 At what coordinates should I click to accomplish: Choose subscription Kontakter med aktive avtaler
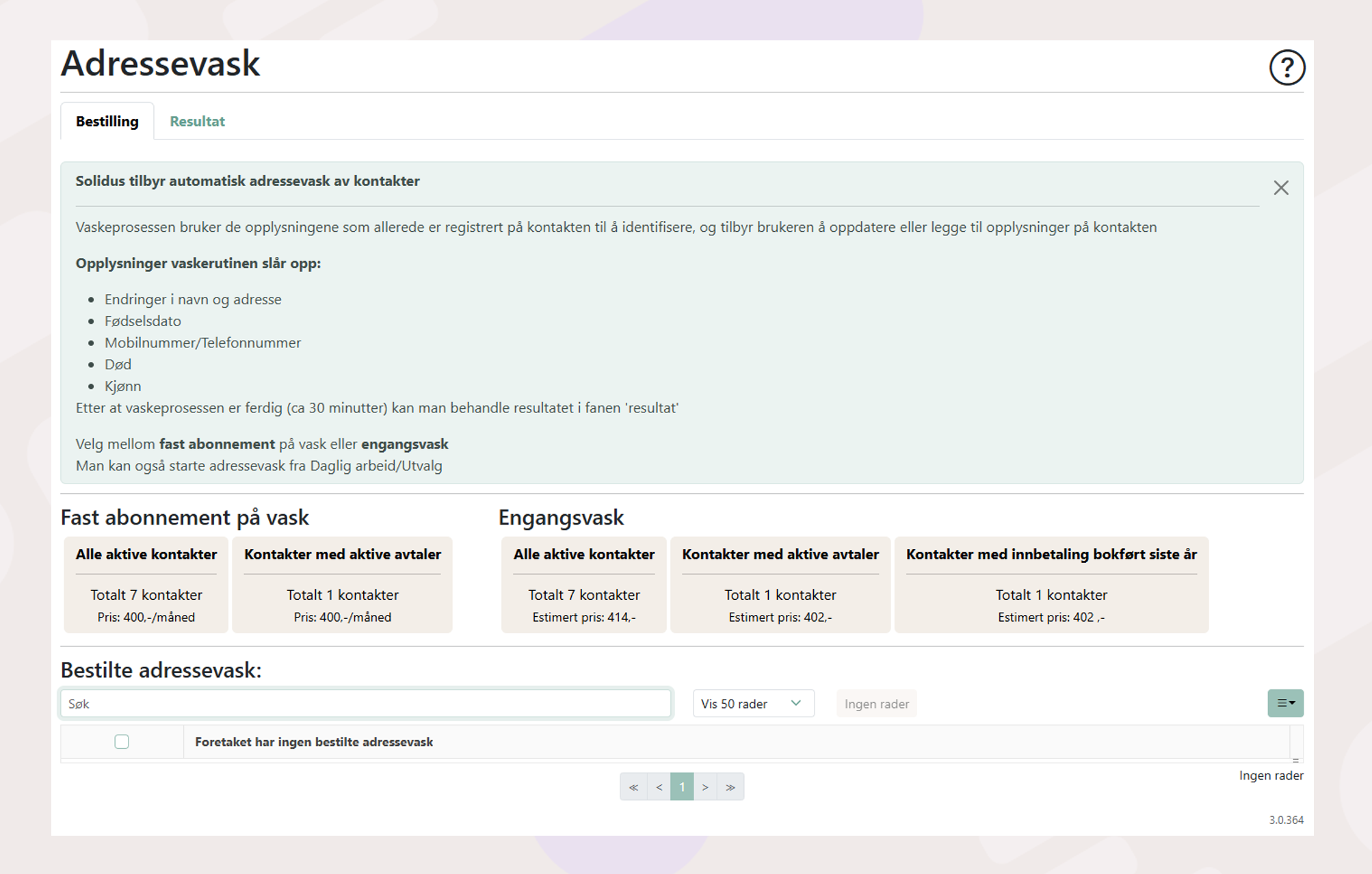342,585
